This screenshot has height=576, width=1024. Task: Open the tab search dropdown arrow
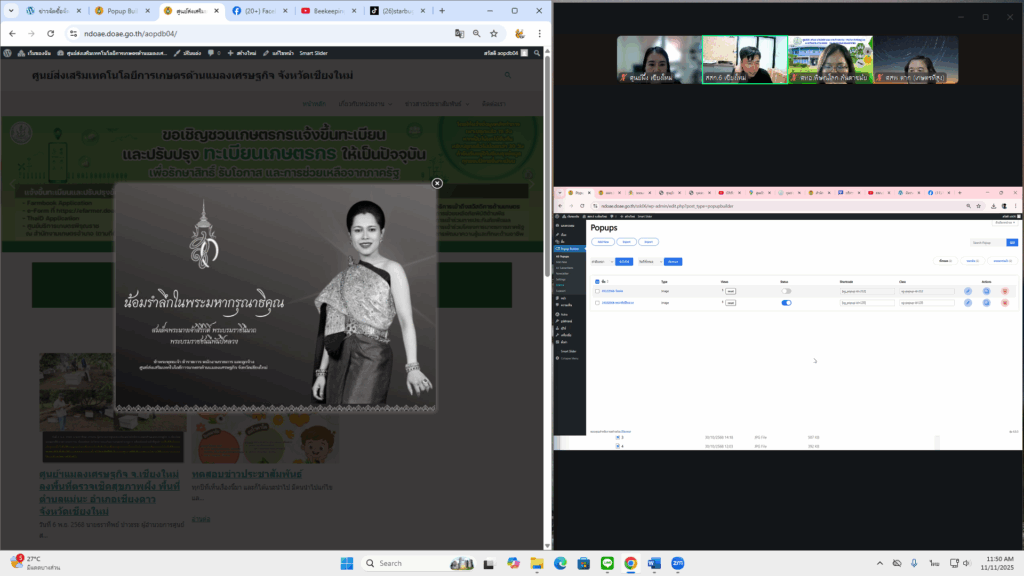click(13, 11)
